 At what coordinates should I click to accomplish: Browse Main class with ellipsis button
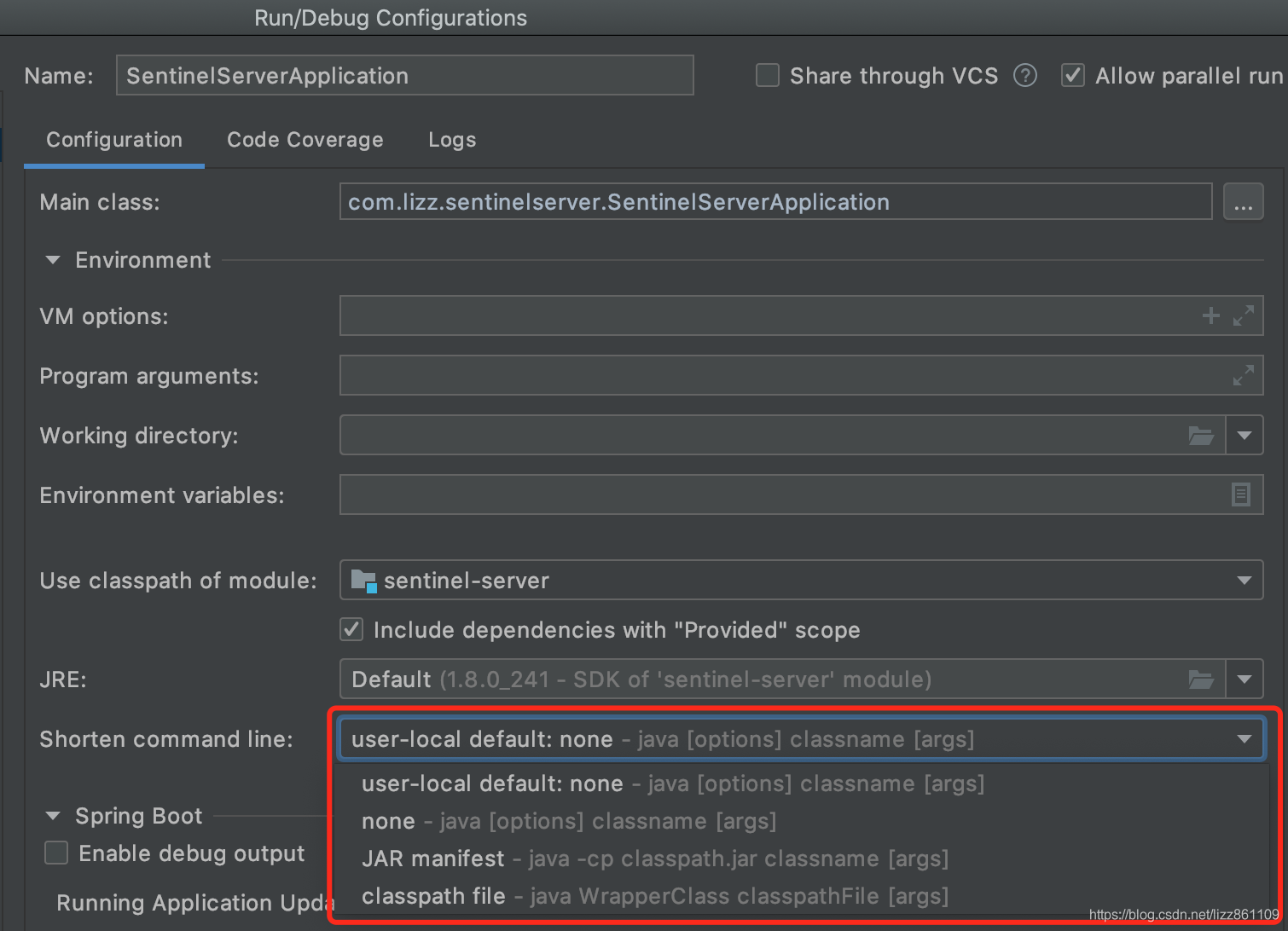(1243, 203)
